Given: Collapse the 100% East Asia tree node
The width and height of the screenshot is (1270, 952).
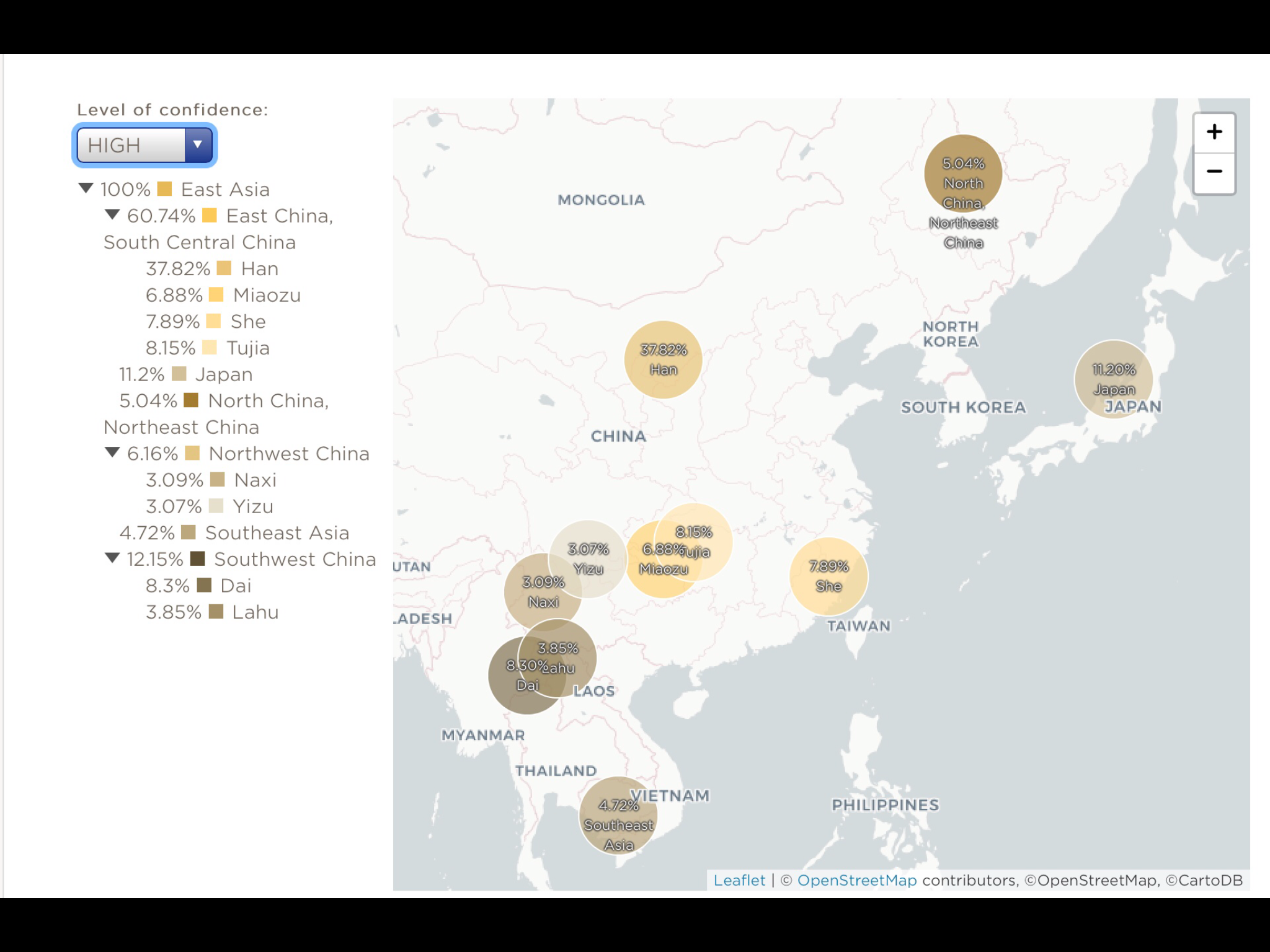Looking at the screenshot, I should coord(86,188).
